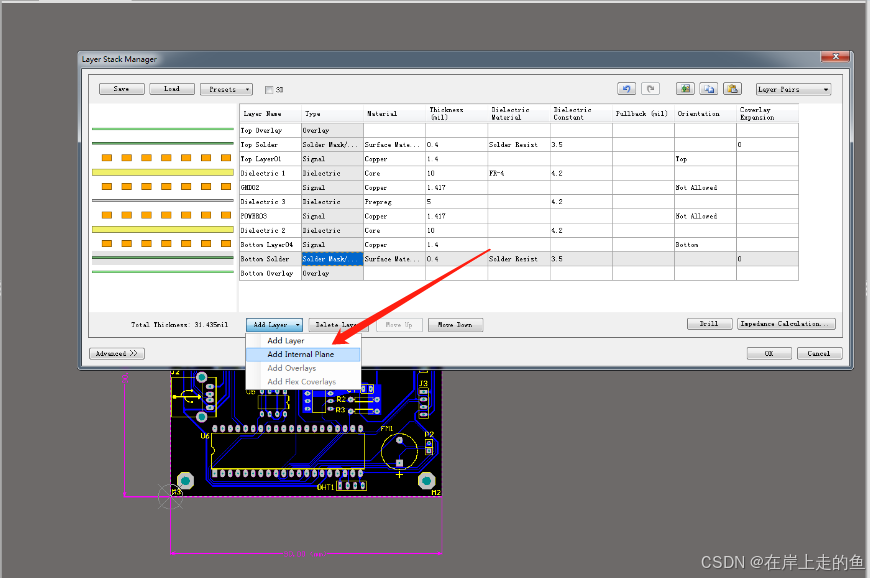This screenshot has height=578, width=870.
Task: Click component U6 on the PCB
Action: click(287, 450)
